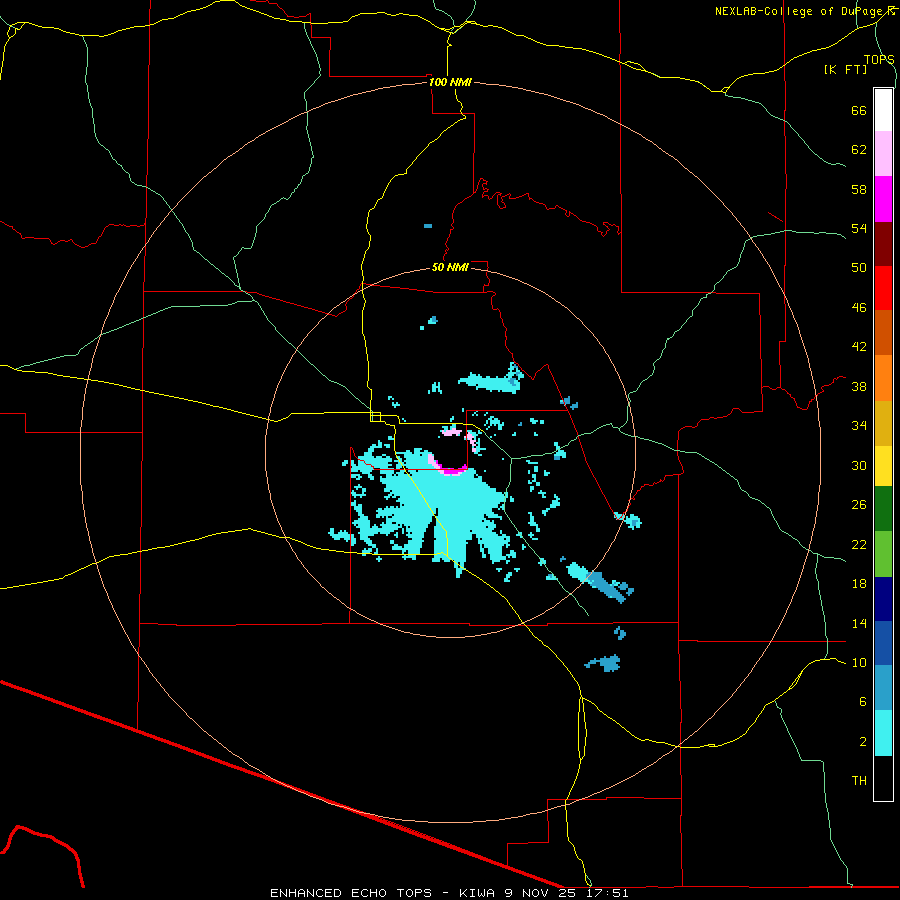Select the dark red legend color band
This screenshot has height=900, width=900.
(x=883, y=243)
